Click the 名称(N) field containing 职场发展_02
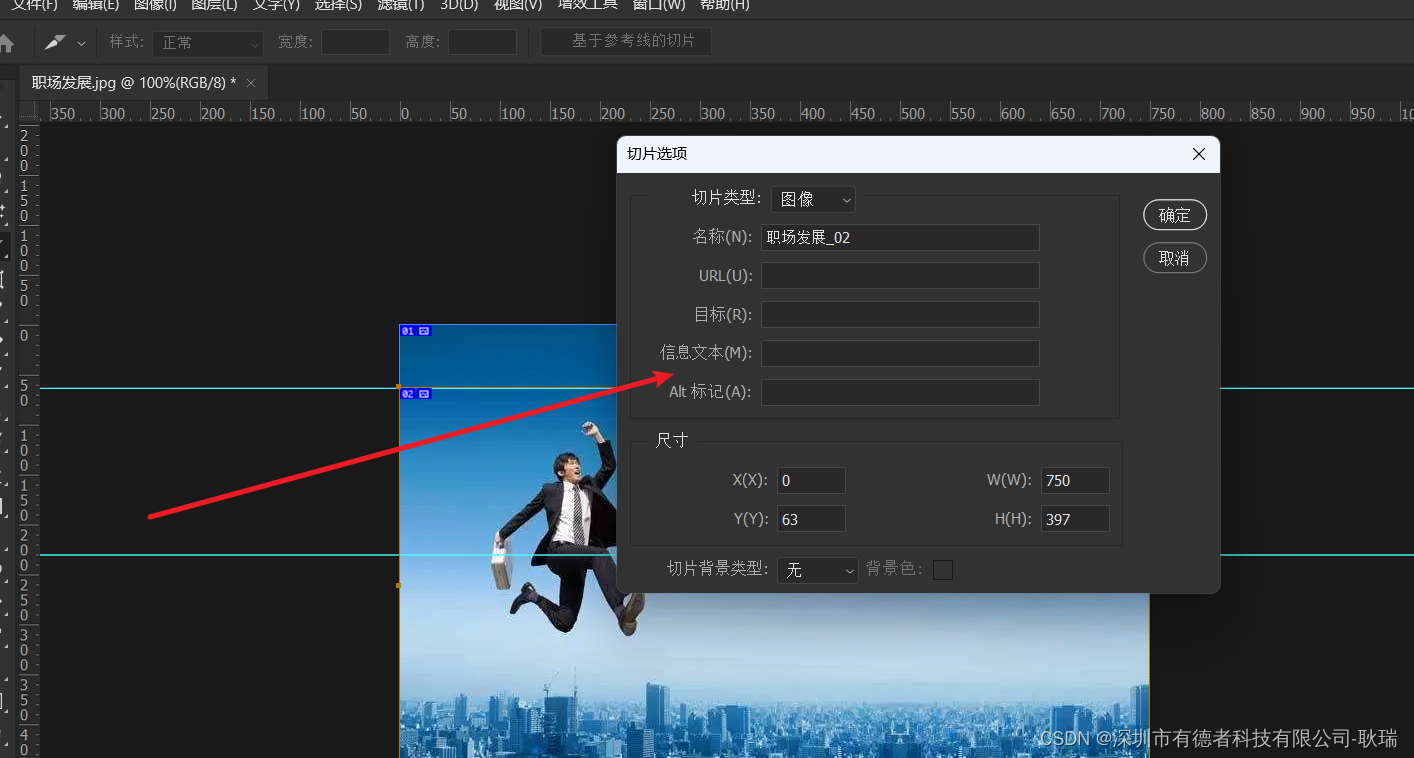1414x758 pixels. point(900,237)
